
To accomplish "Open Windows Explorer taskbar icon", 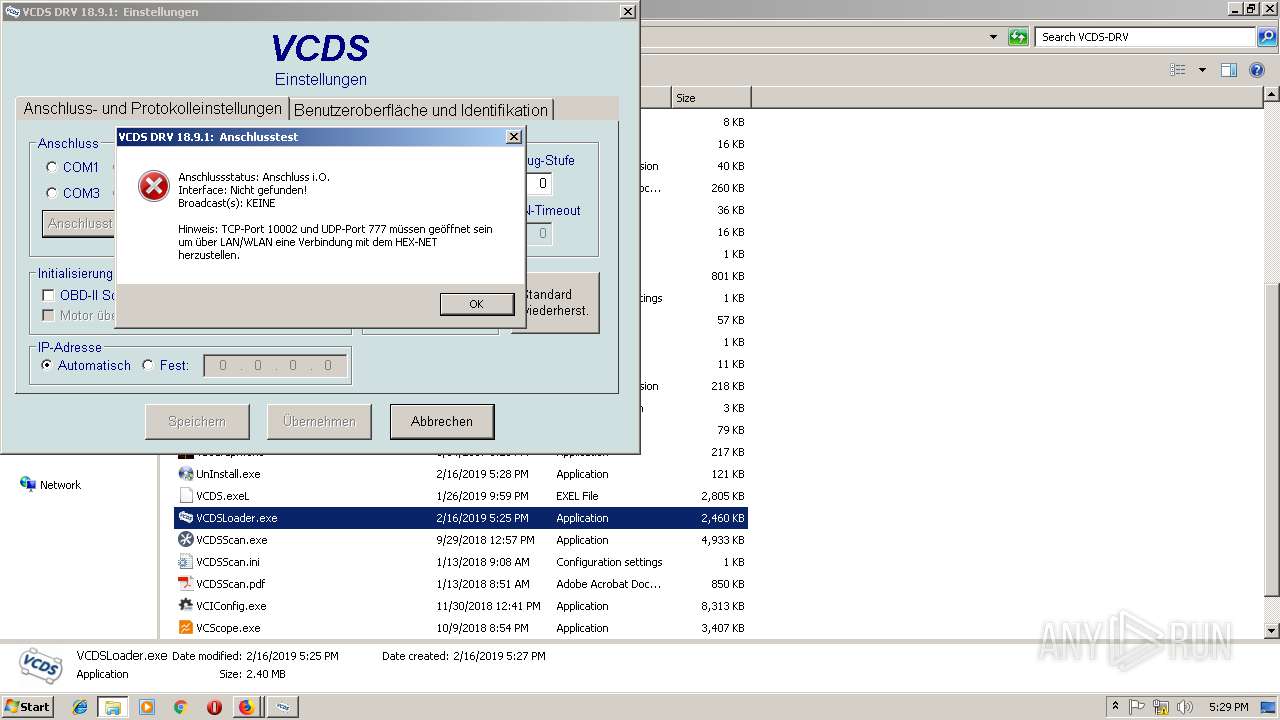I will point(113,707).
